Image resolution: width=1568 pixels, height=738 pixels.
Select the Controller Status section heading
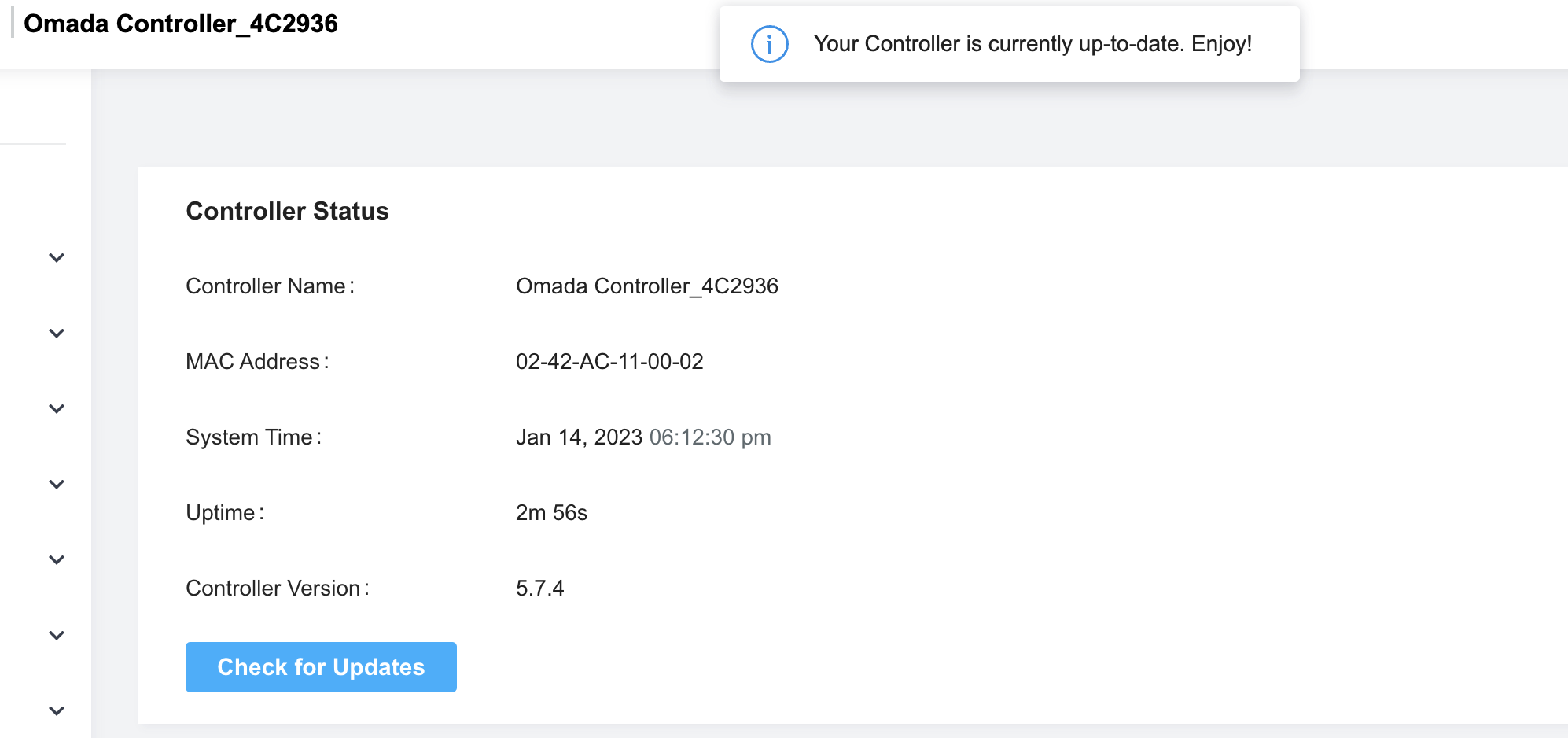[287, 211]
